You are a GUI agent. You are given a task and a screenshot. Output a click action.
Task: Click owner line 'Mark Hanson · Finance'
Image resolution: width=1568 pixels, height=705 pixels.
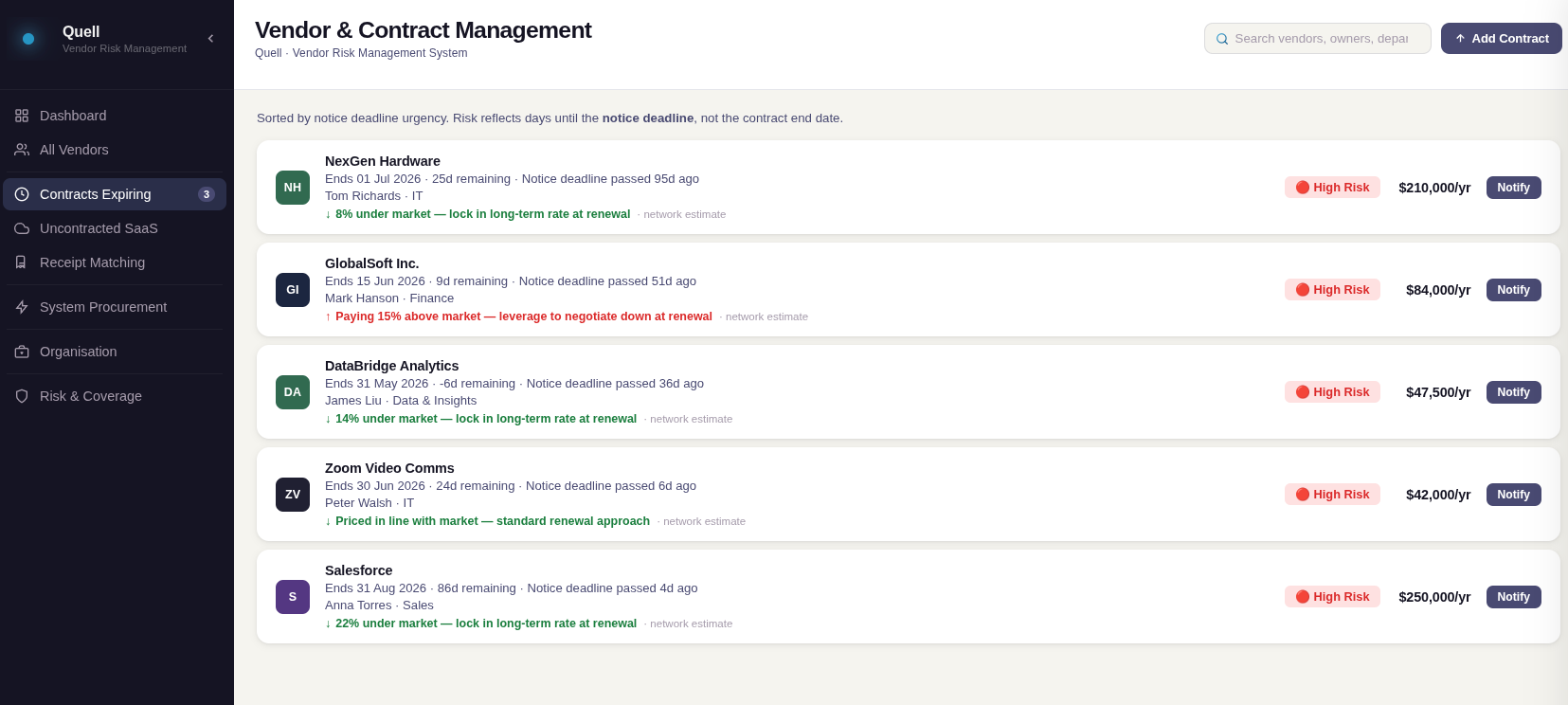389,298
